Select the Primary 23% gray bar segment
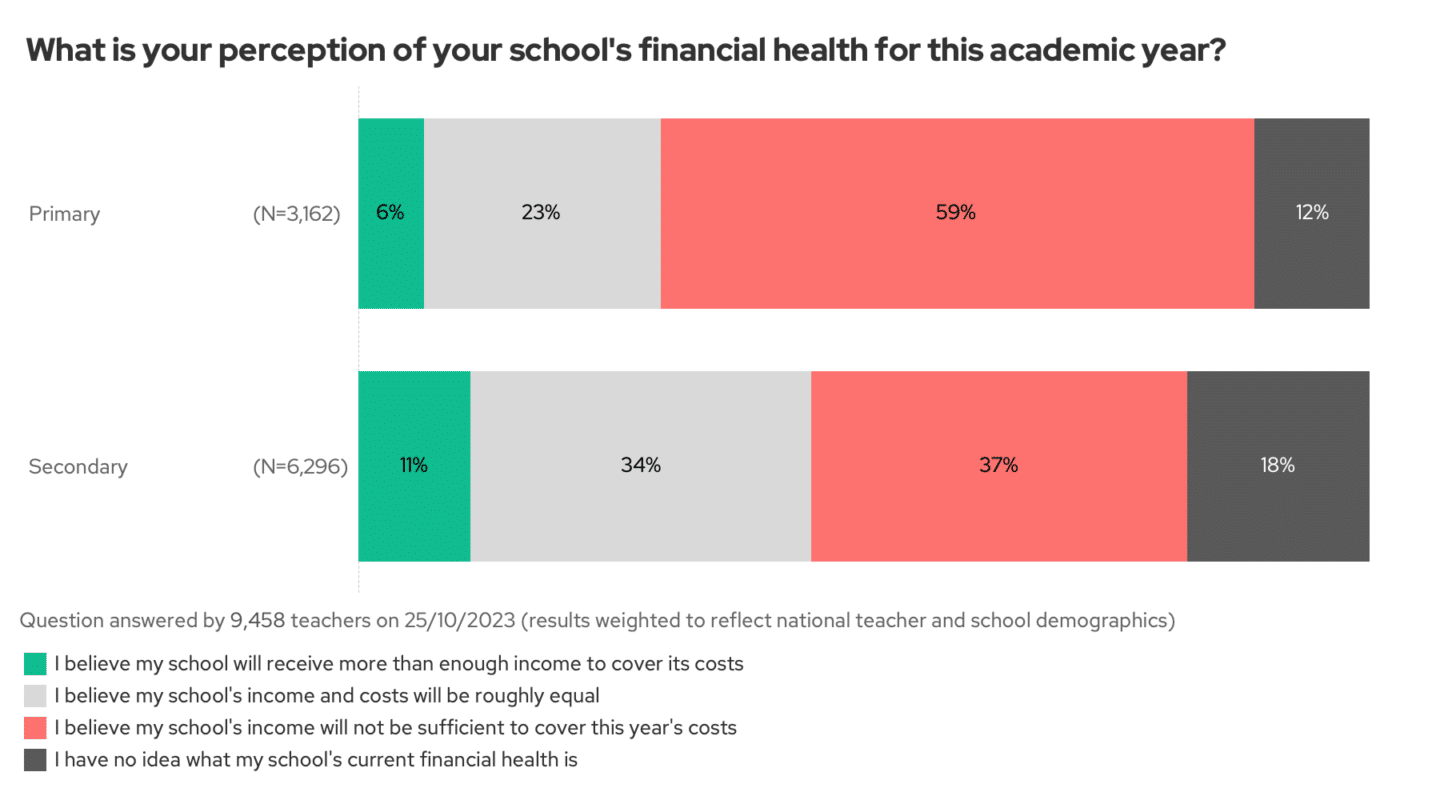Image resolution: width=1440 pixels, height=800 pixels. (542, 213)
